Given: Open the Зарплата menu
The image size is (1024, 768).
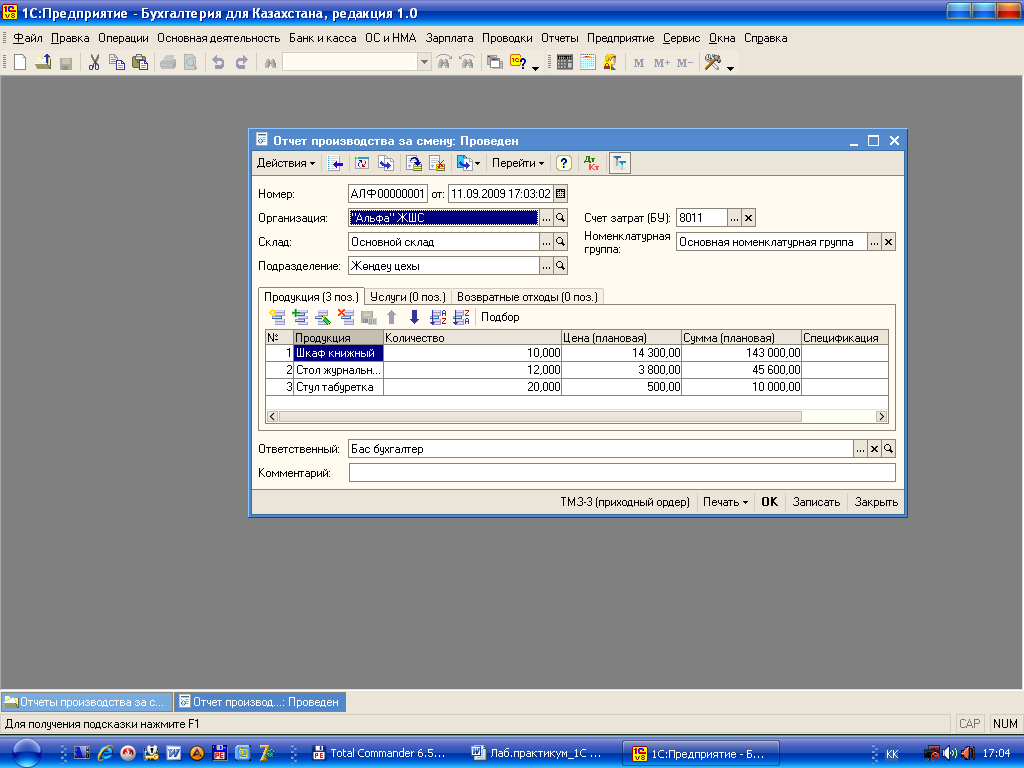Looking at the screenshot, I should pos(449,39).
